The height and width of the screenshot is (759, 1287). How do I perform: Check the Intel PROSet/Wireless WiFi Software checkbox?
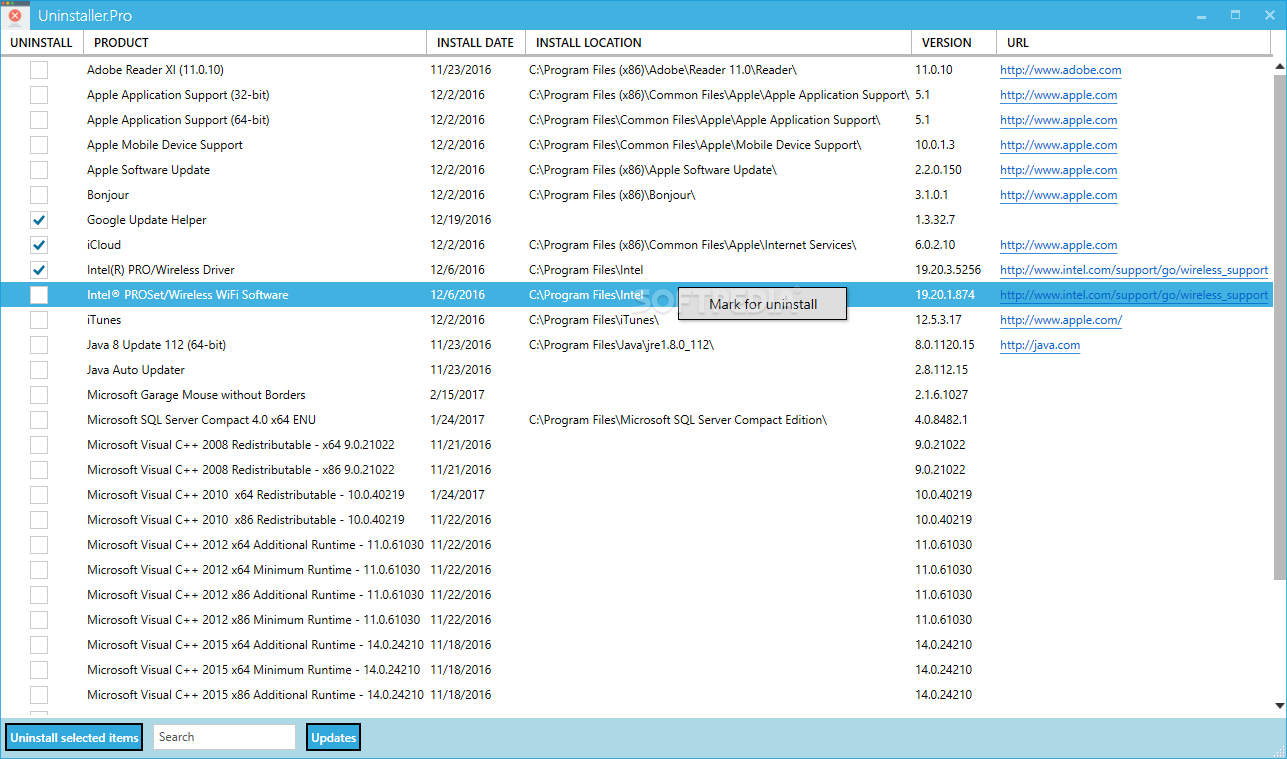(39, 295)
